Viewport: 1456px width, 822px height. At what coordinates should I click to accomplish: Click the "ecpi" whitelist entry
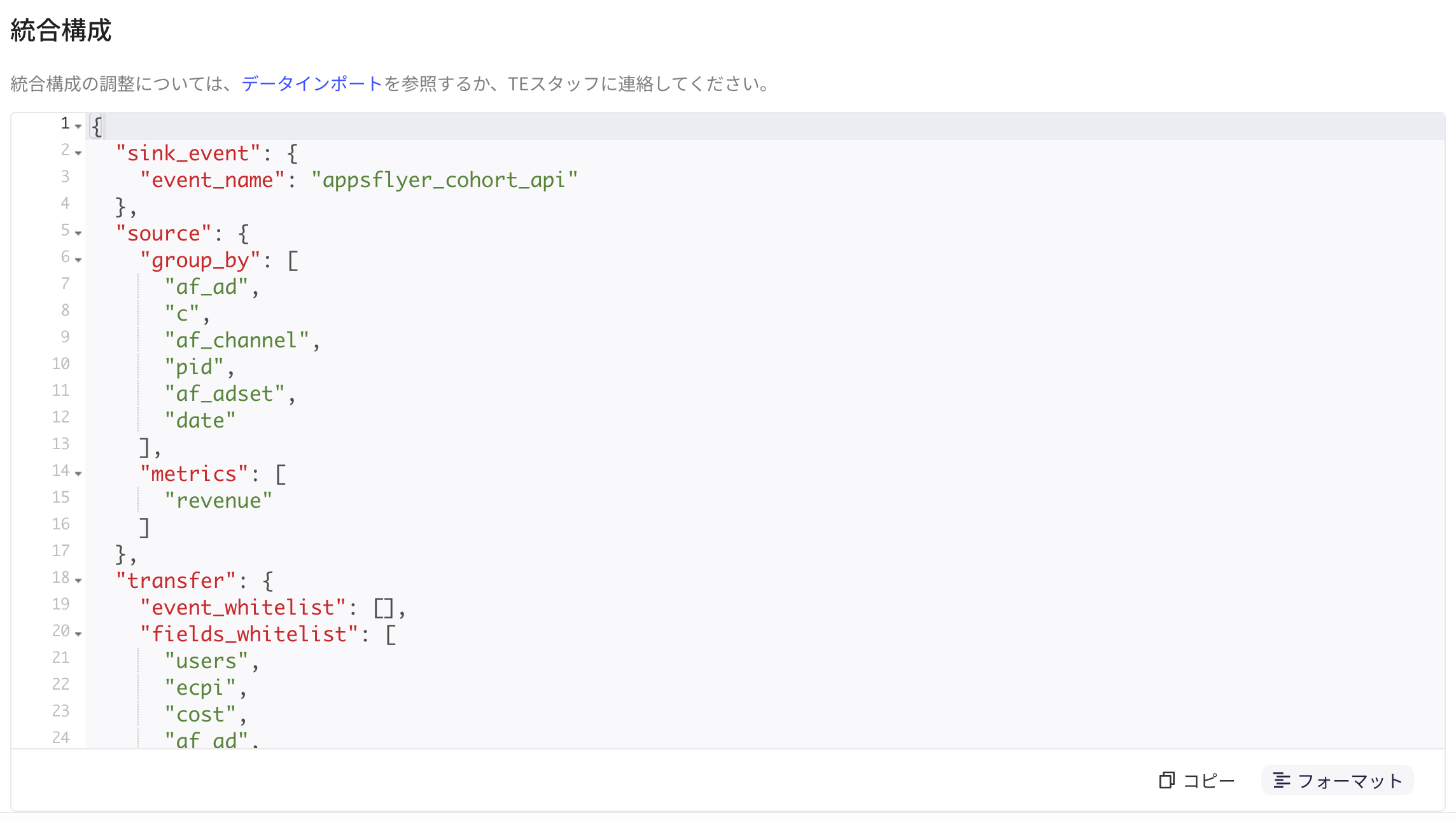[200, 688]
